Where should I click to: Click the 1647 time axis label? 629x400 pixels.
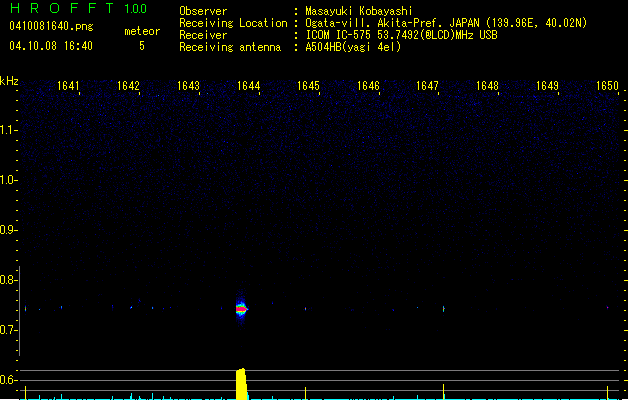click(427, 86)
